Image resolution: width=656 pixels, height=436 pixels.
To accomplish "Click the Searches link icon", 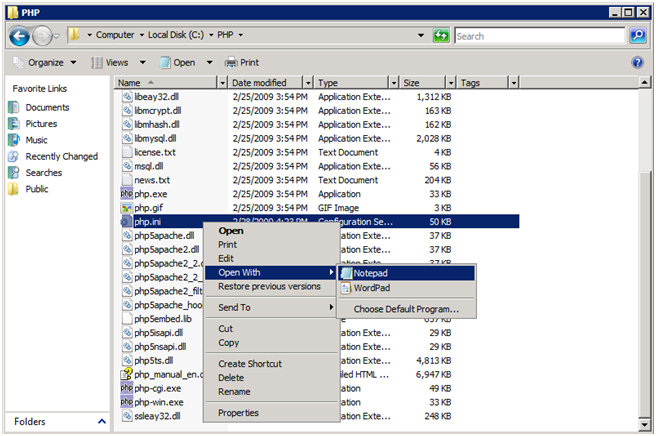I will coord(14,173).
